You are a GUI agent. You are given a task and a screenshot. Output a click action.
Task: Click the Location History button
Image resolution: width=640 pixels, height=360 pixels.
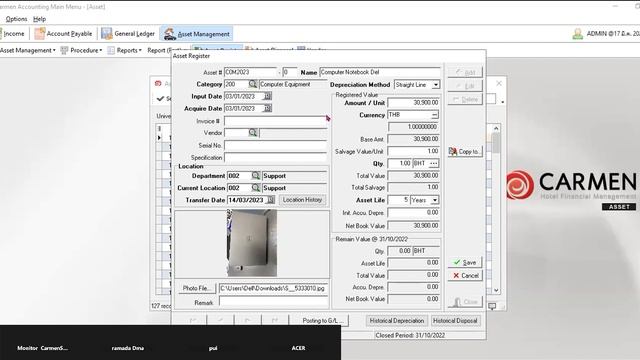[x=302, y=200]
